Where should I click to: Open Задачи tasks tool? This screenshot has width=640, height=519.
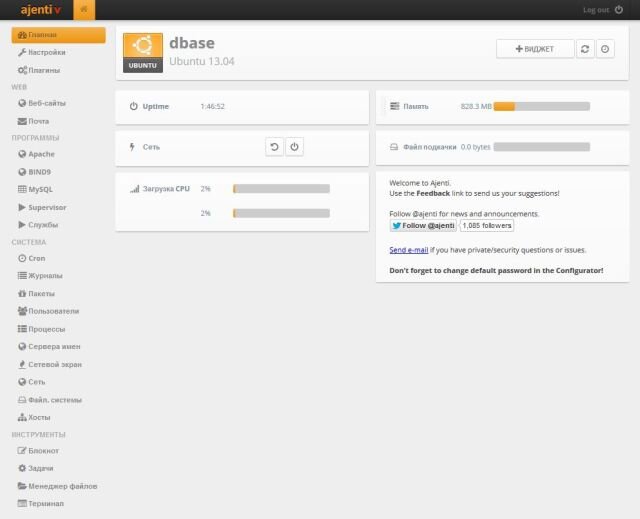click(36, 468)
